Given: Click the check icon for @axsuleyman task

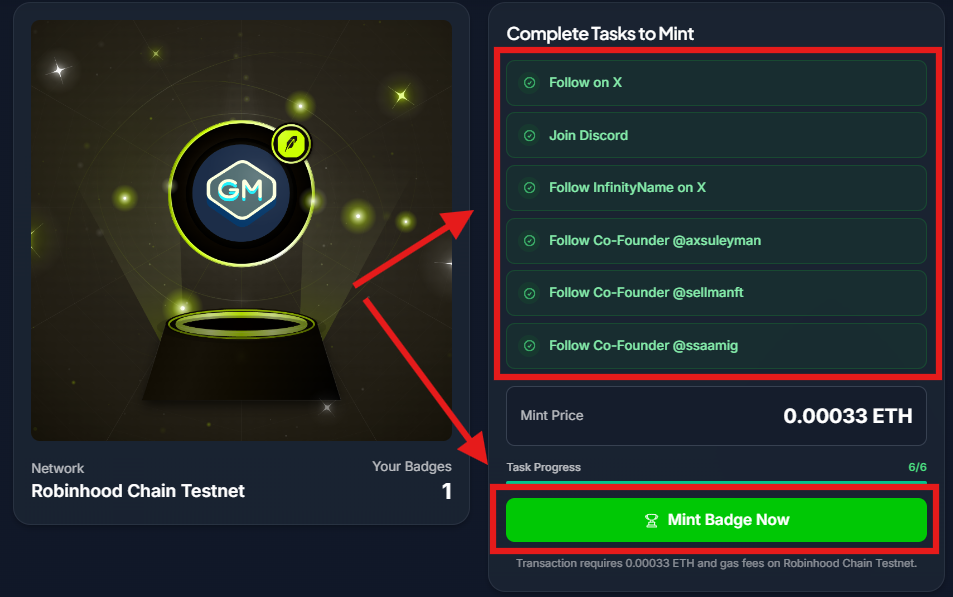Looking at the screenshot, I should [529, 241].
